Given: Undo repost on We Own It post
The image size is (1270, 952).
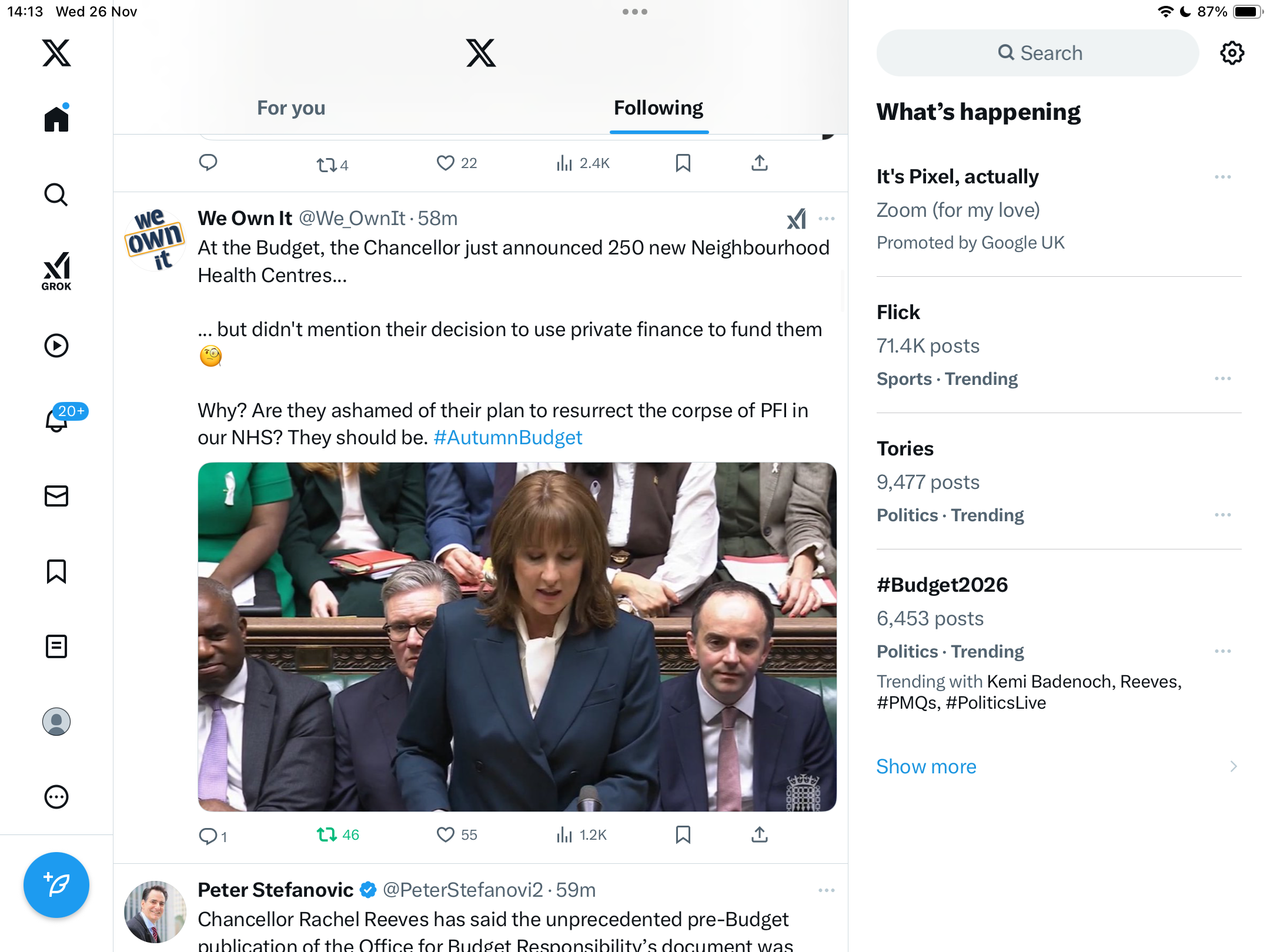Looking at the screenshot, I should 327,834.
